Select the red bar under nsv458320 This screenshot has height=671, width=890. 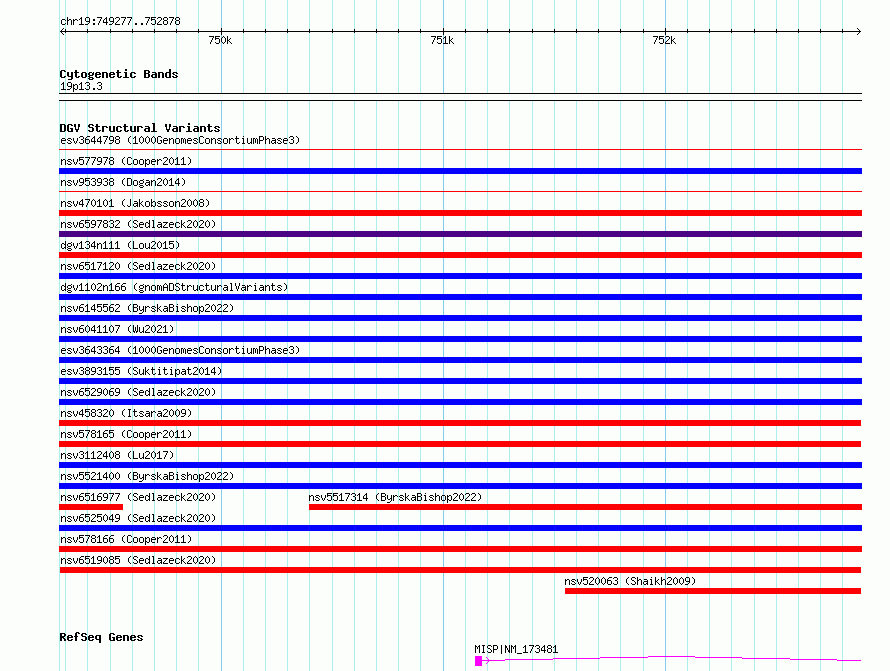[460, 423]
